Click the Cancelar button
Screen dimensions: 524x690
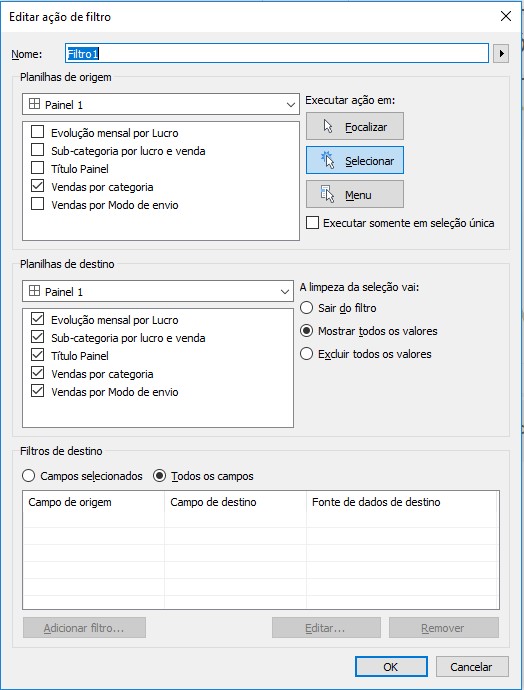pyautogui.click(x=472, y=667)
